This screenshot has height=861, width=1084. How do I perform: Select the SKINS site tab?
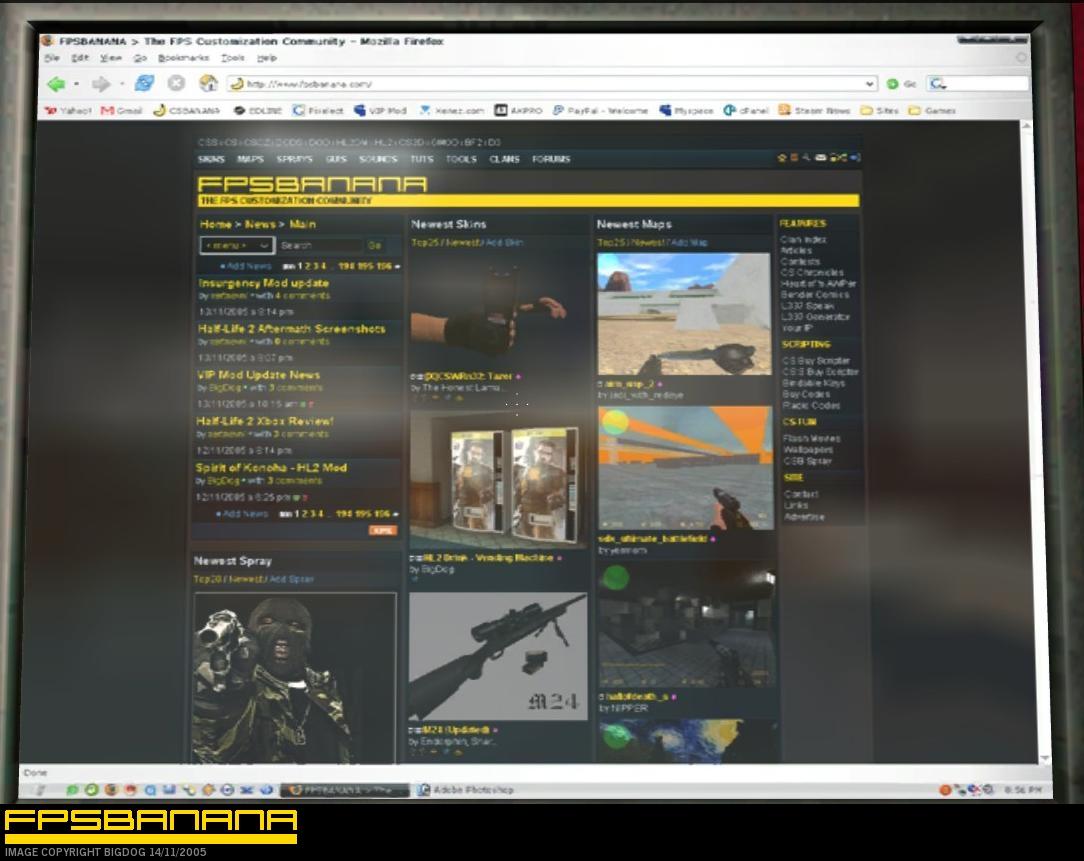[x=211, y=159]
